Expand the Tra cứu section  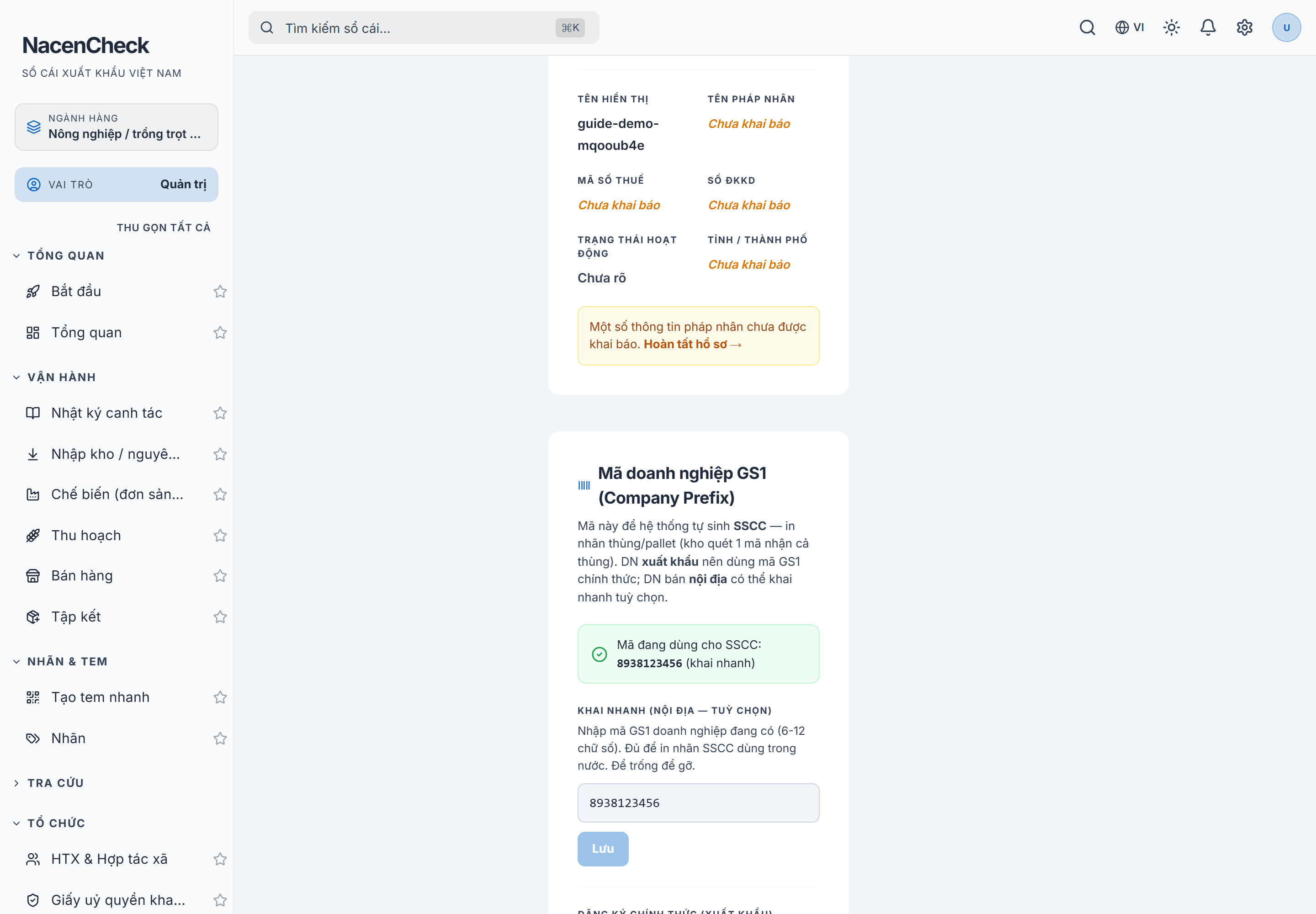[49, 783]
